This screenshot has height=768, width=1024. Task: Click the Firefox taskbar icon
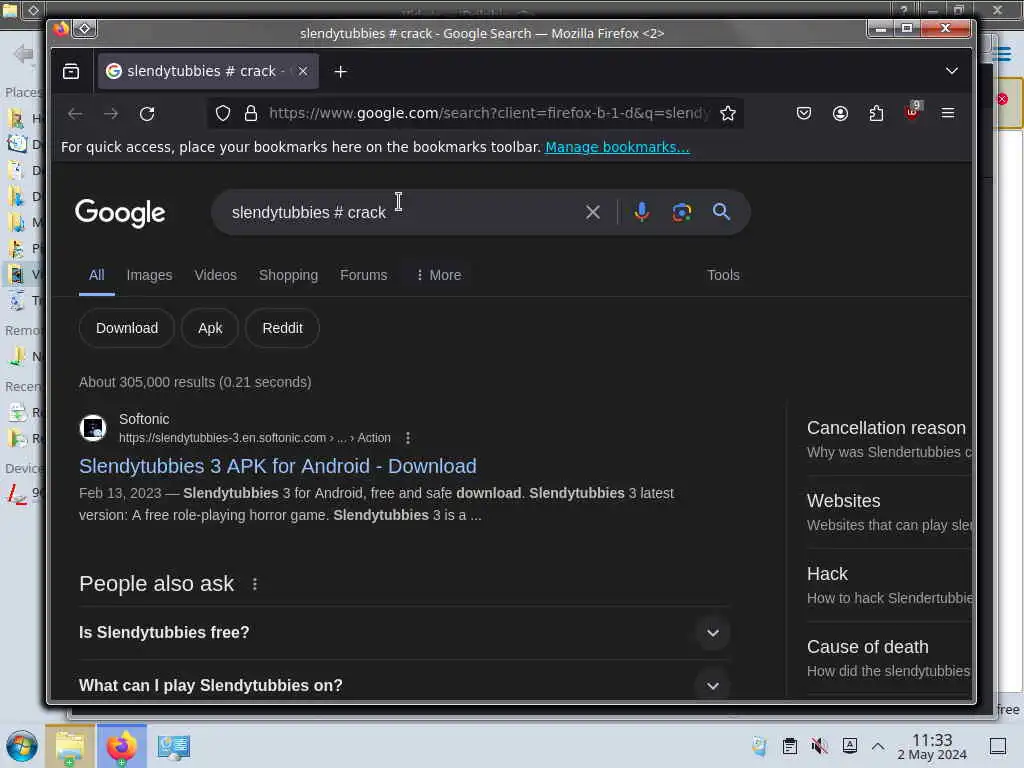pos(121,746)
